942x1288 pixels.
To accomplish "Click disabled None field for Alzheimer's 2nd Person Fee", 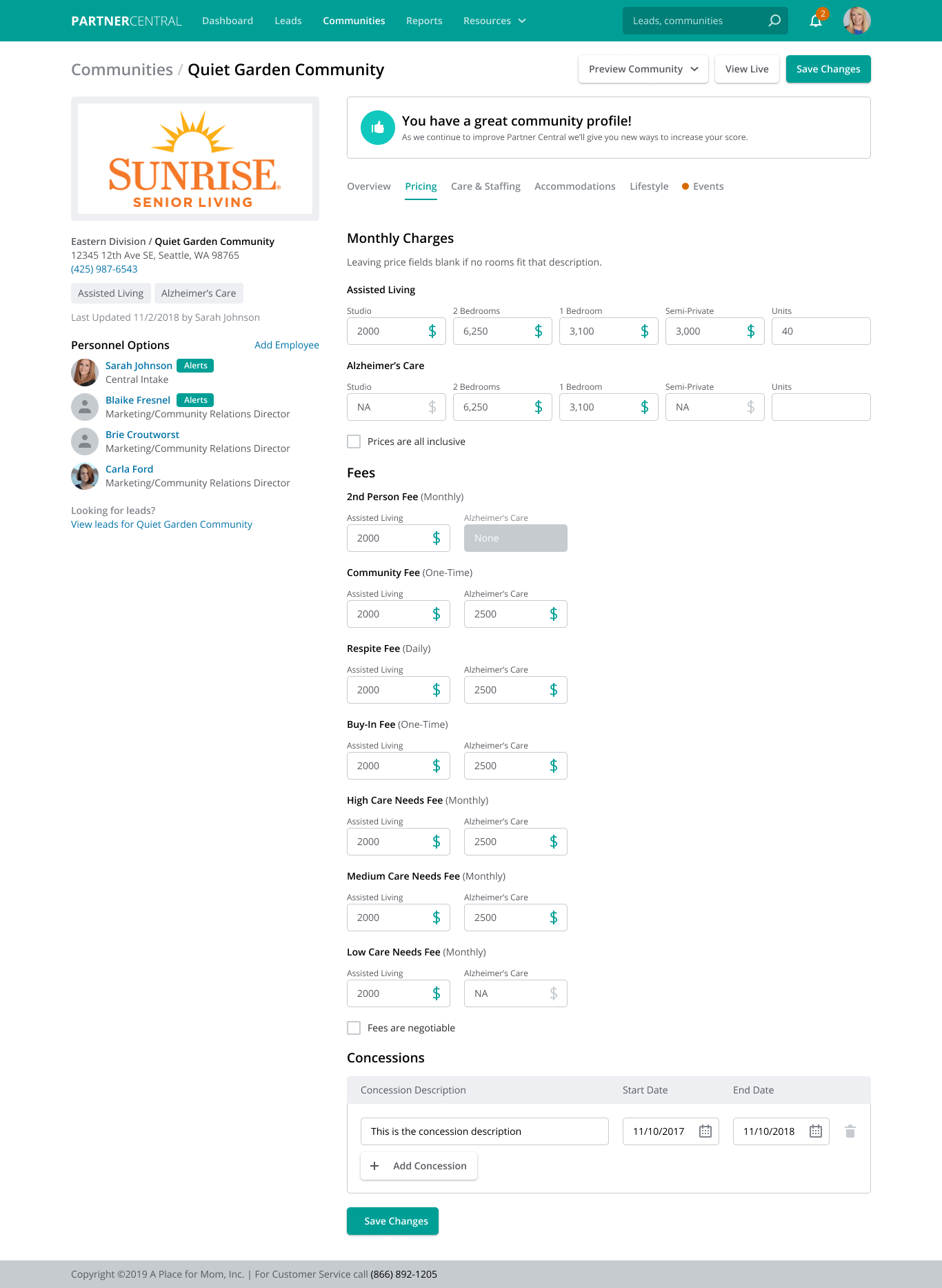I will pyautogui.click(x=516, y=538).
